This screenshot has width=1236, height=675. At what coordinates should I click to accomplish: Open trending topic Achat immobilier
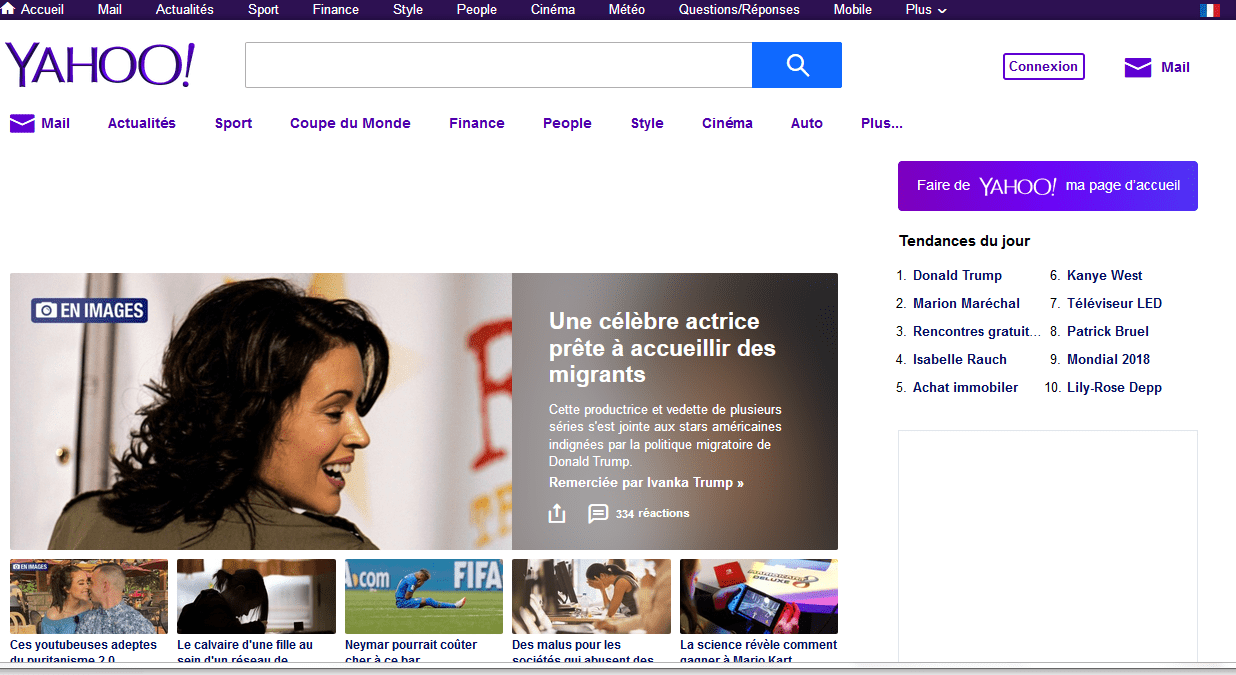(965, 387)
